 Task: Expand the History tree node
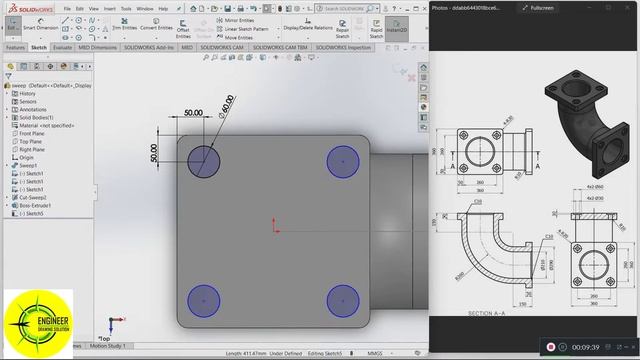[x=7, y=93]
